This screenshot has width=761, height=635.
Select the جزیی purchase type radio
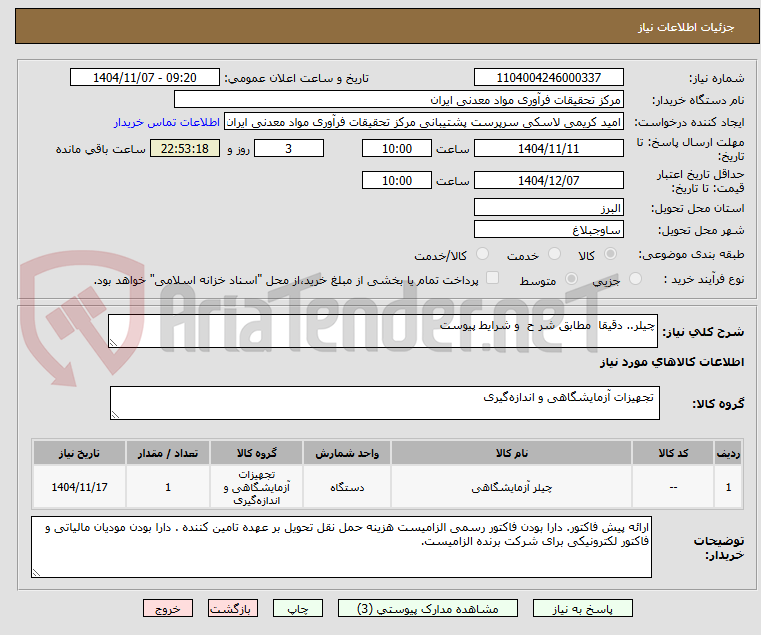[x=635, y=279]
